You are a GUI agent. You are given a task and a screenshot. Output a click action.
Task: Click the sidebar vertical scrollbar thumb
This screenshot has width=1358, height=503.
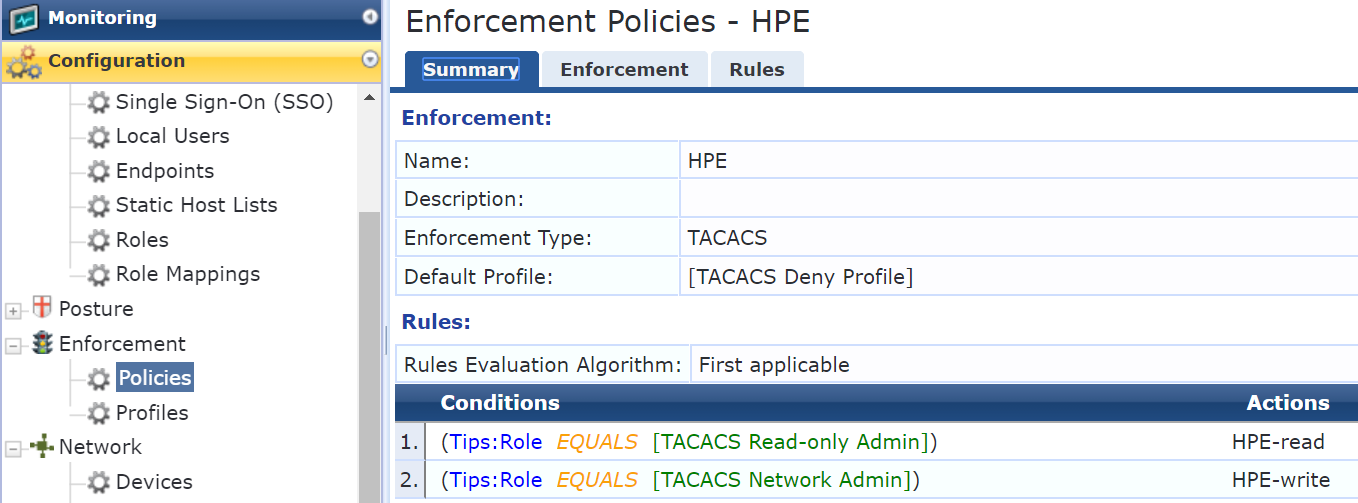click(369, 357)
